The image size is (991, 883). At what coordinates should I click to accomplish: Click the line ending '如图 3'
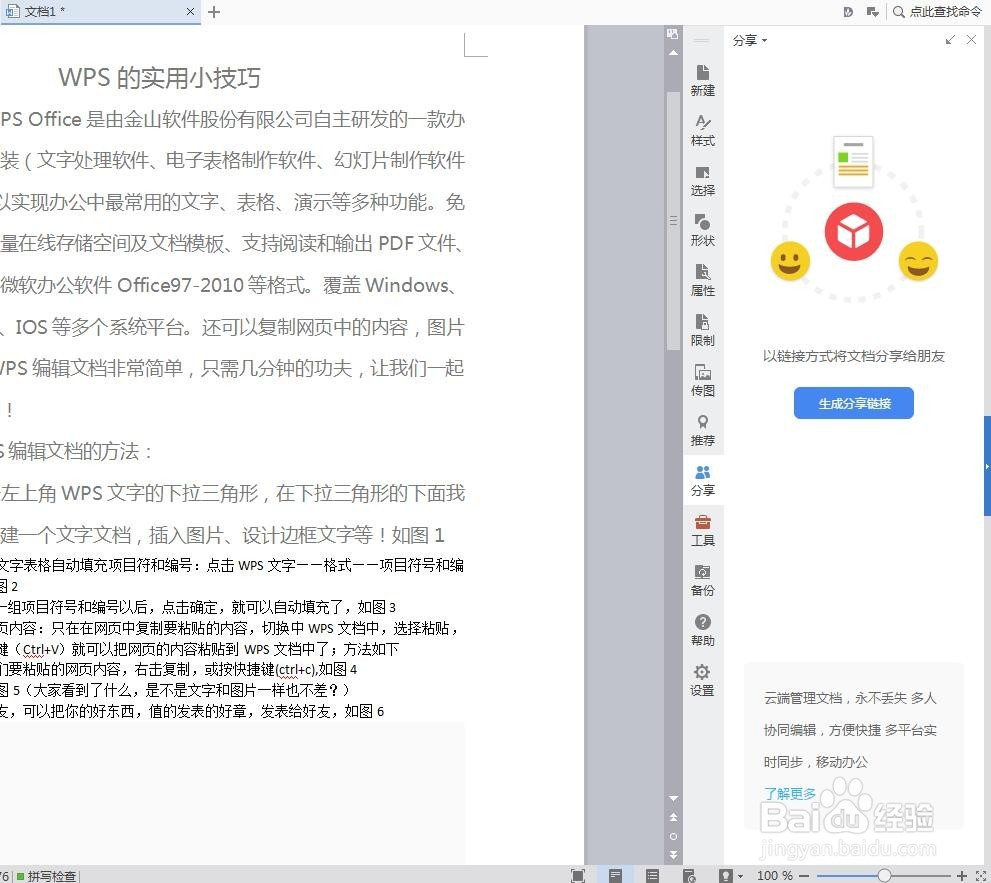click(198, 607)
